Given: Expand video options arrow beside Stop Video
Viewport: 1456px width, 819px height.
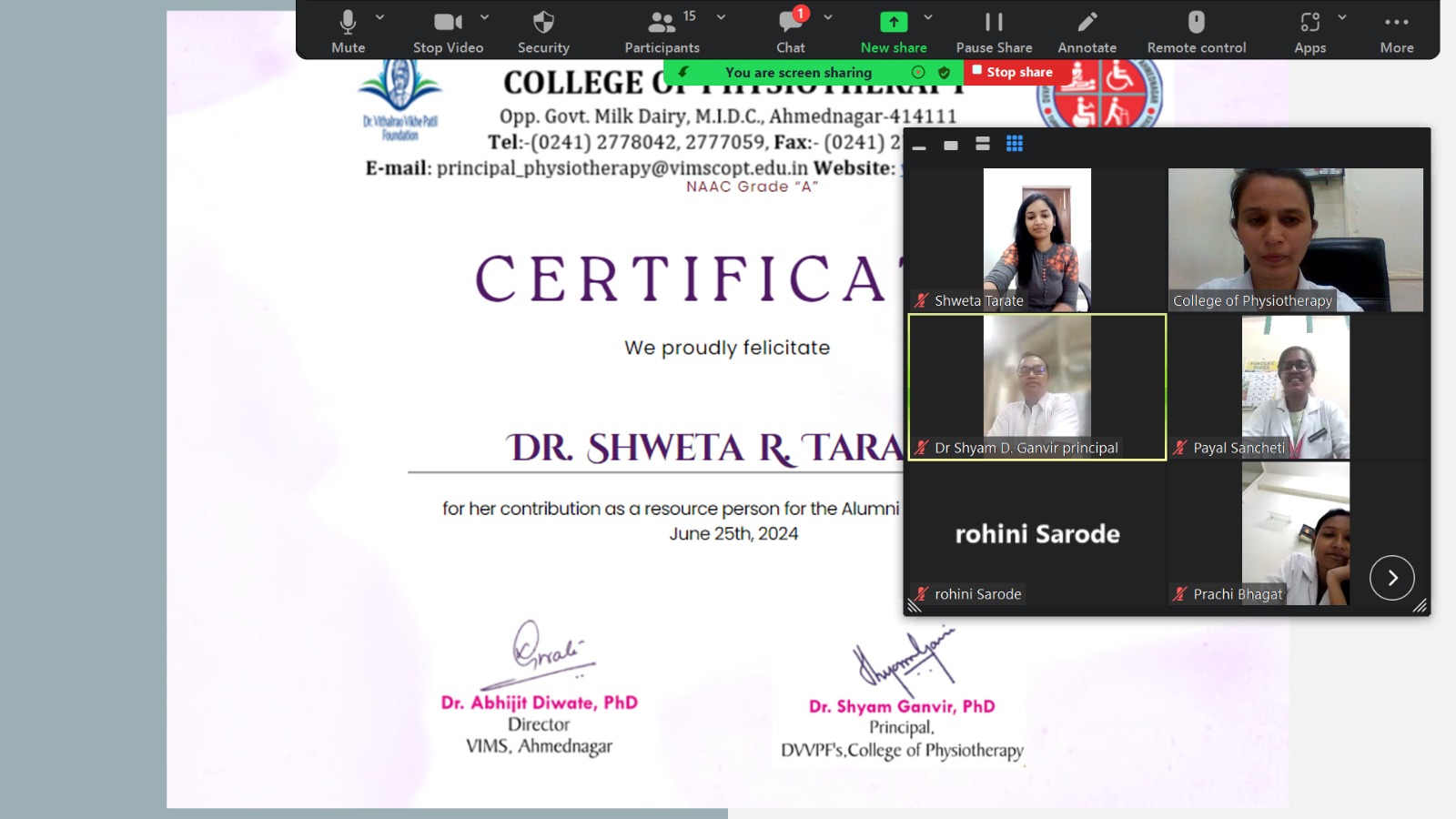Looking at the screenshot, I should point(485,17).
